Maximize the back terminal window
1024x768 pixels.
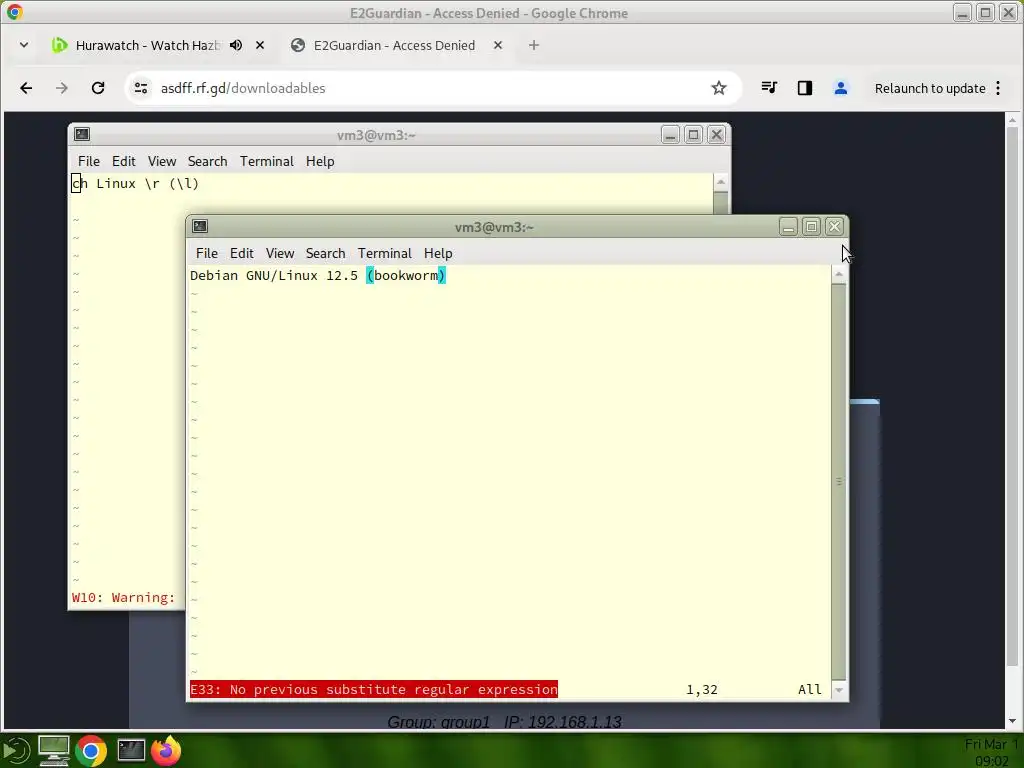coord(693,135)
